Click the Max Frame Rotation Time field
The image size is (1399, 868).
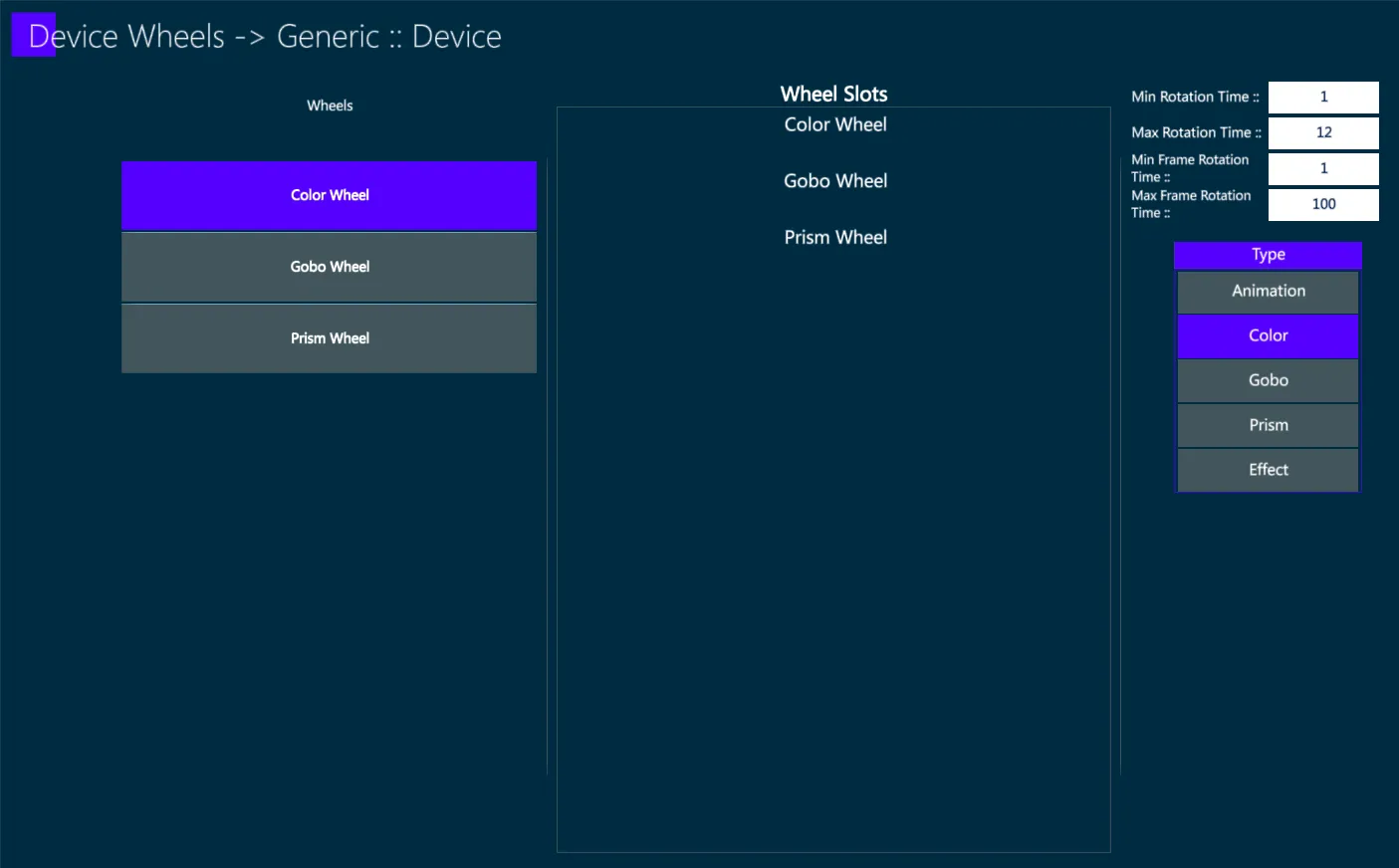pos(1323,204)
